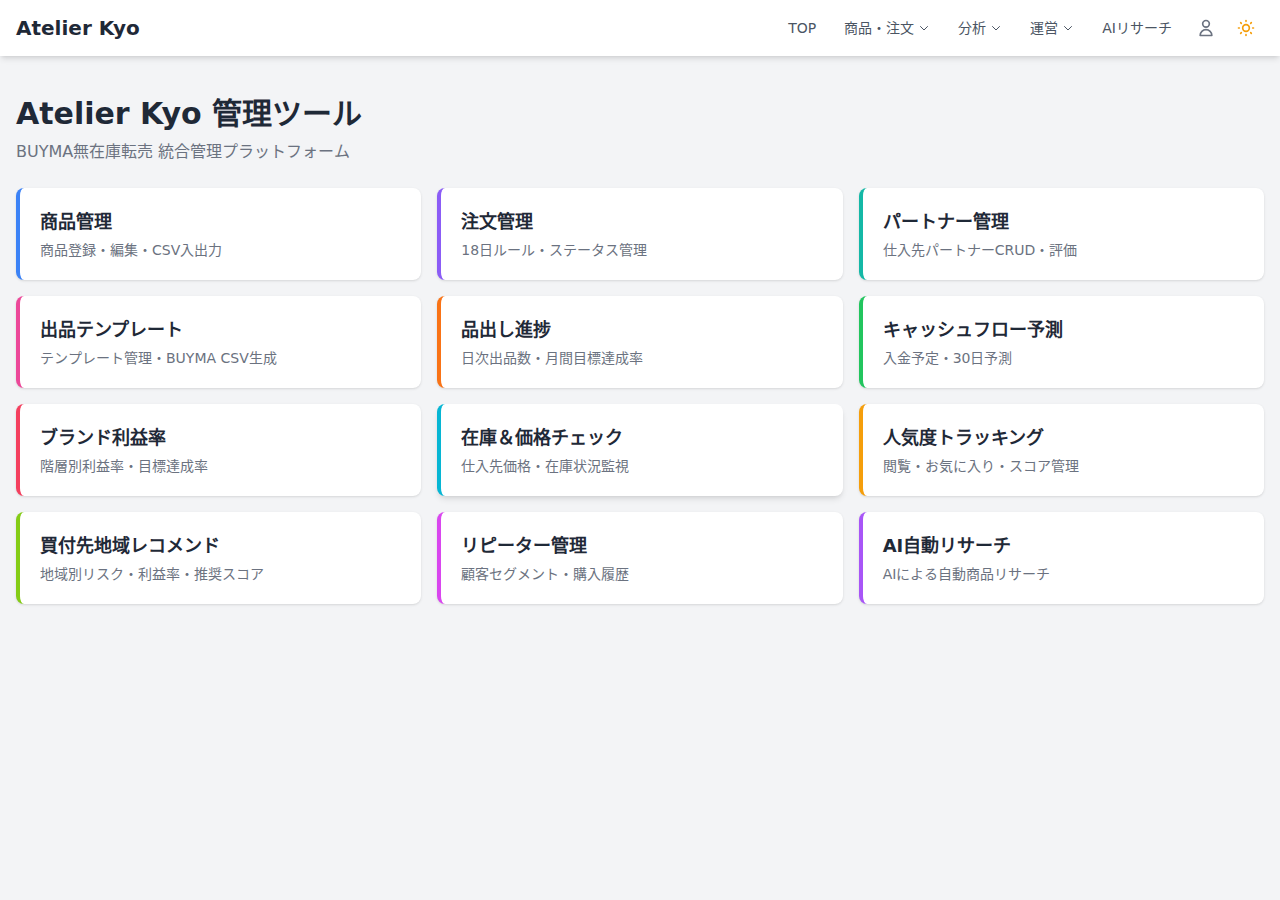
Task: Open the キャッシュフロー予測 card
Action: tap(1061, 342)
